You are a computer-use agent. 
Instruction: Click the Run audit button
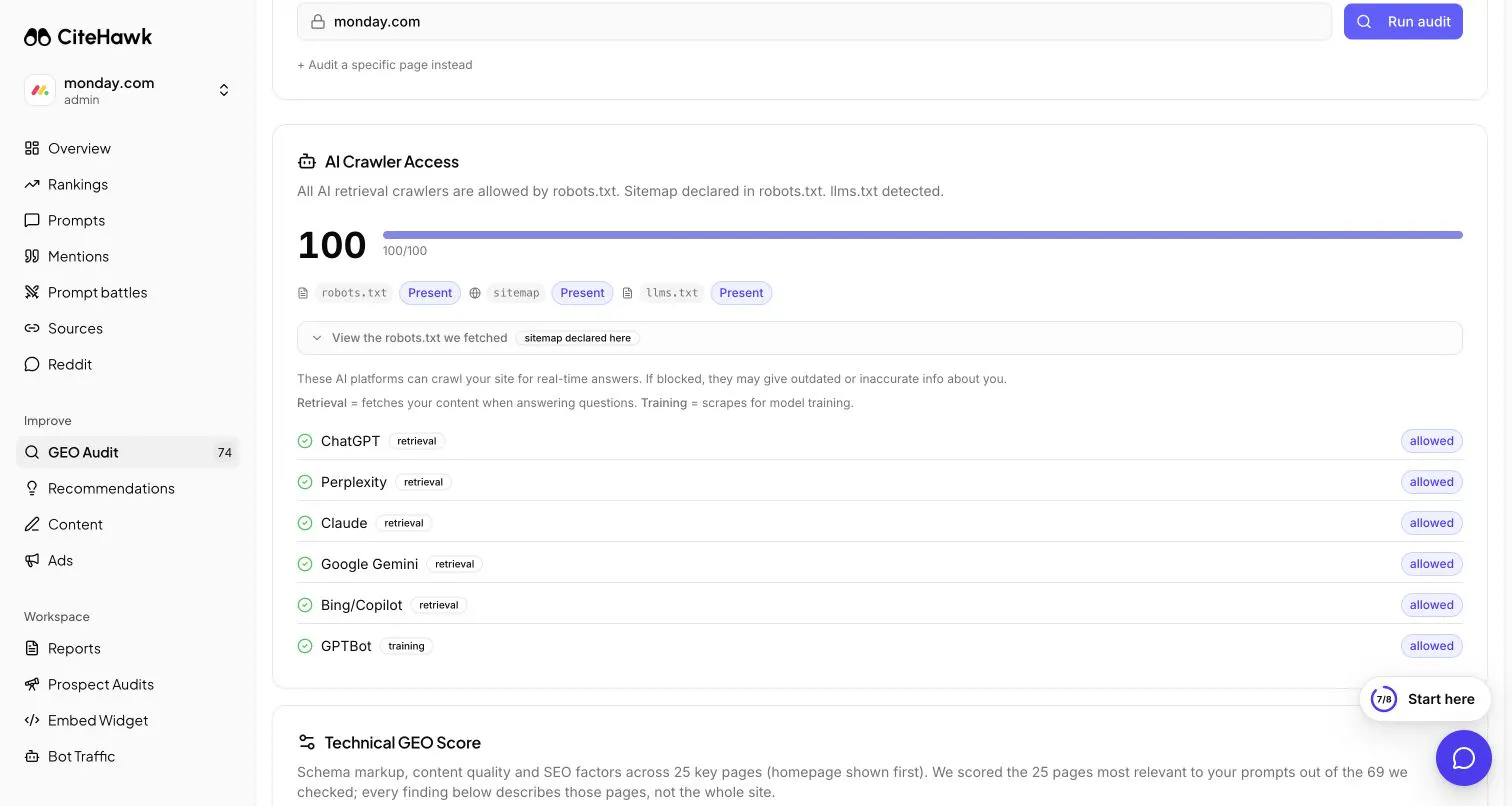[x=1403, y=22]
